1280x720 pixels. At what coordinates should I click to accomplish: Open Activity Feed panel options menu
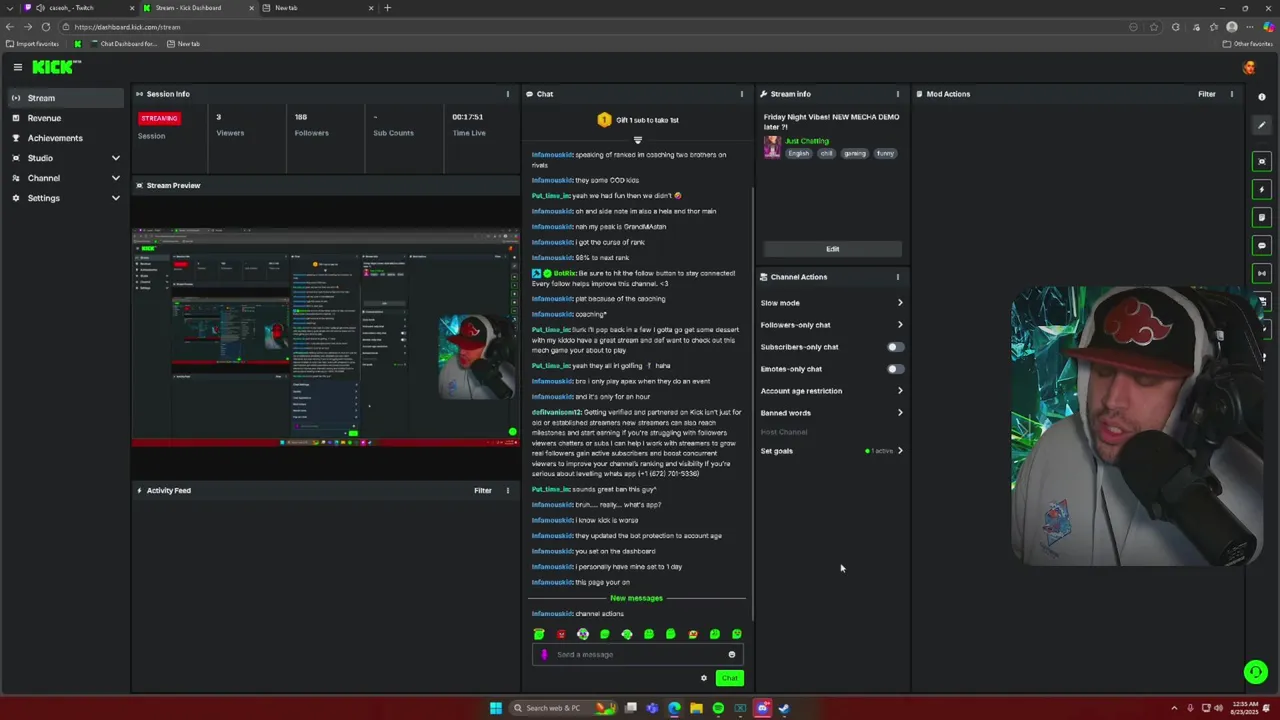(507, 490)
